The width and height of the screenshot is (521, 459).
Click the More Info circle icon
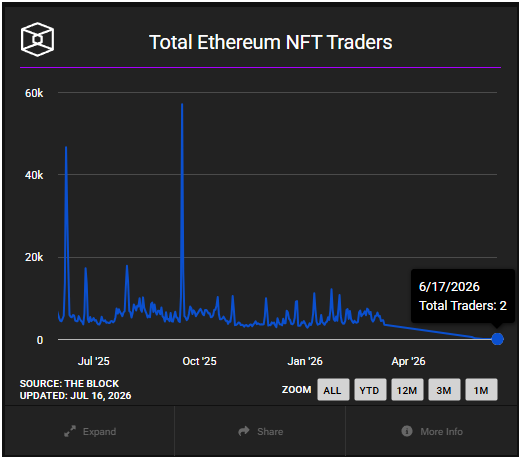[407, 431]
